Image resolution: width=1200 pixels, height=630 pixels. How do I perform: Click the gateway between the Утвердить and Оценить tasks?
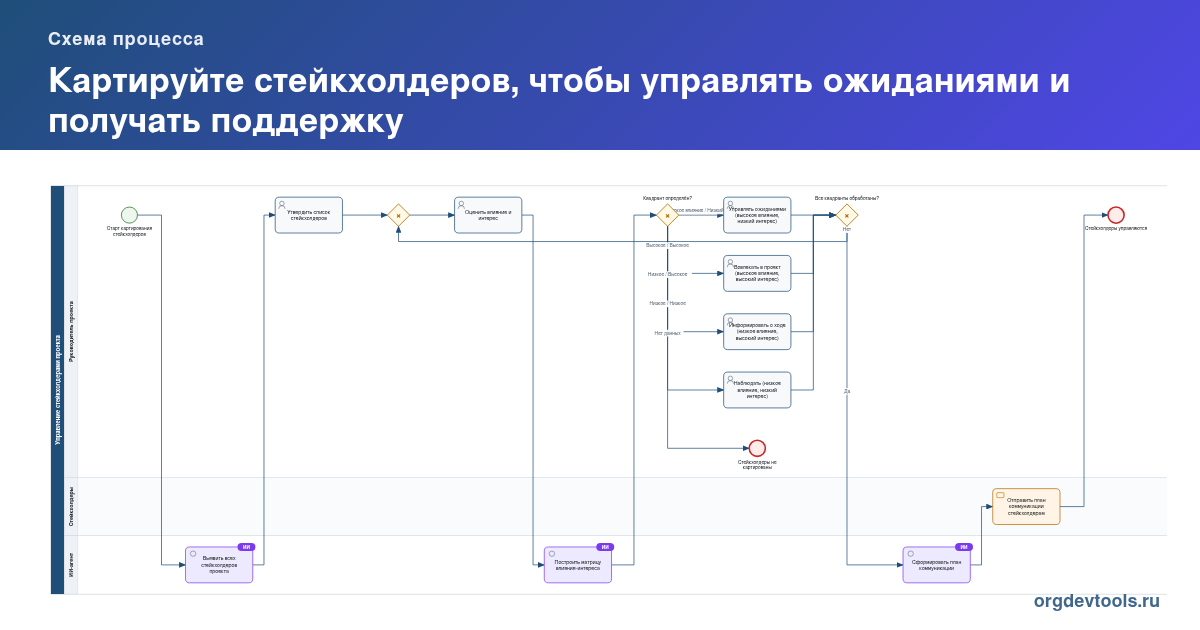(x=398, y=215)
